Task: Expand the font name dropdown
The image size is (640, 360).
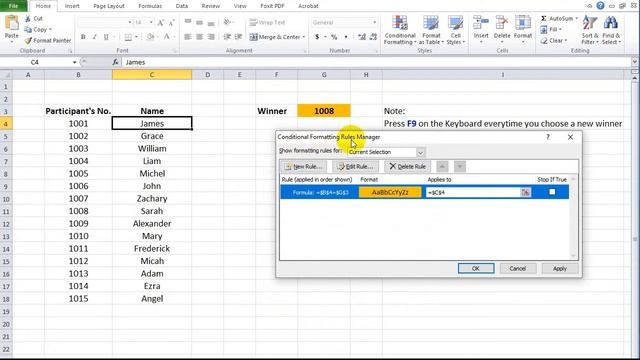Action: [x=129, y=22]
